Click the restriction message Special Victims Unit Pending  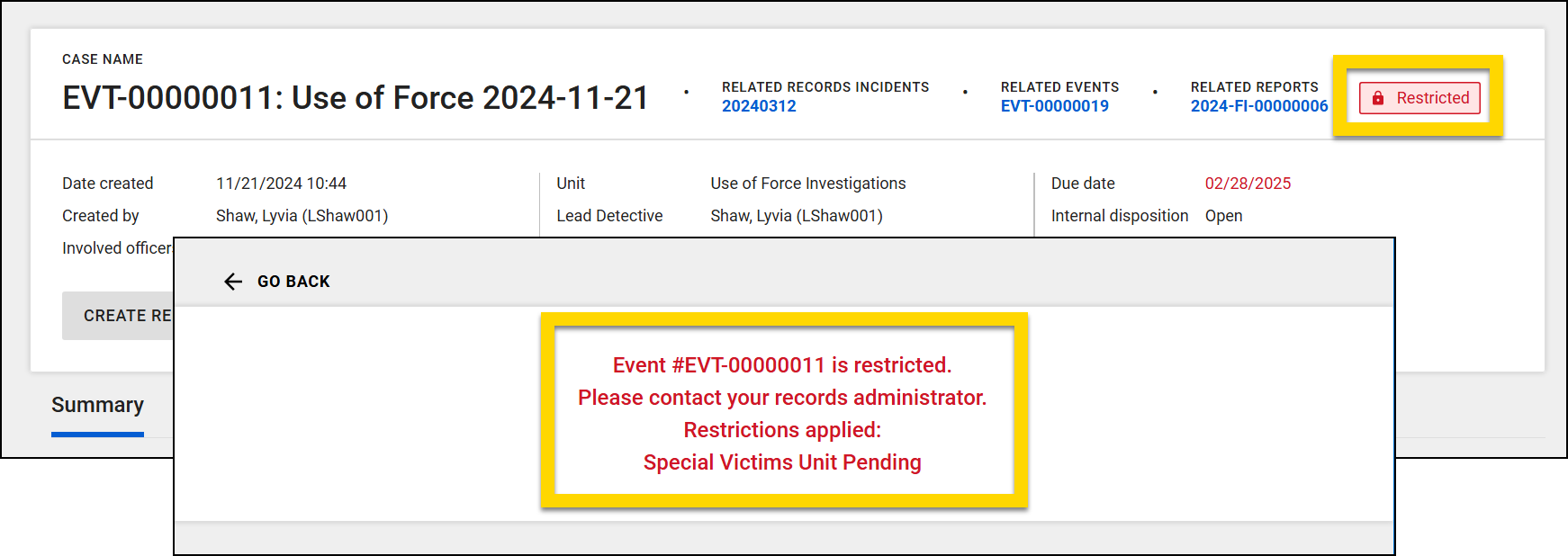click(x=782, y=462)
